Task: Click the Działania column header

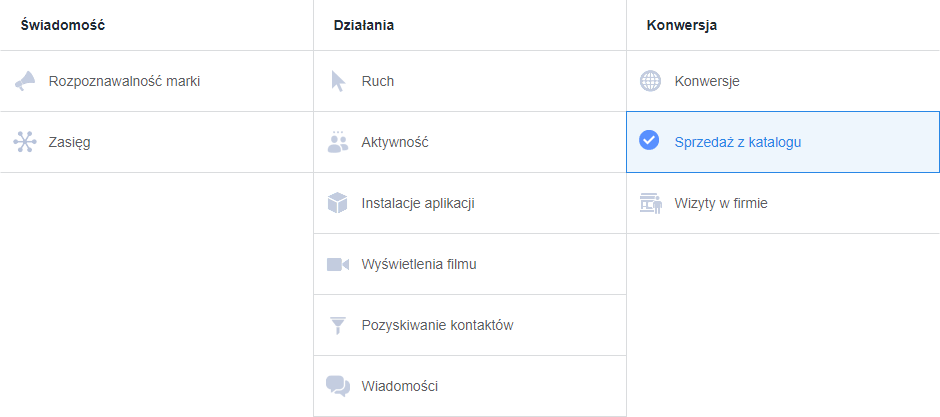Action: pyautogui.click(x=364, y=25)
